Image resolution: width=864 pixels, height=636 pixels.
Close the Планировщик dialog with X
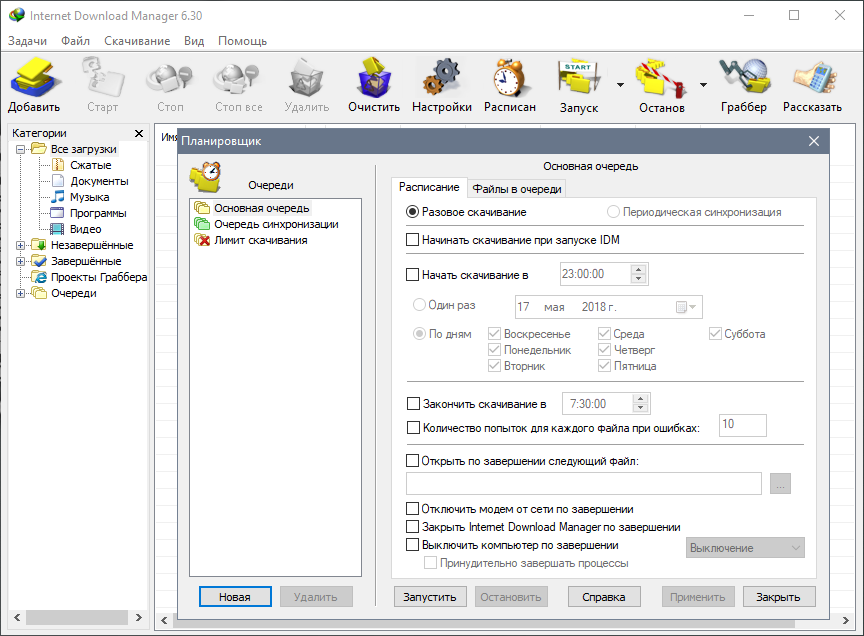click(x=814, y=141)
